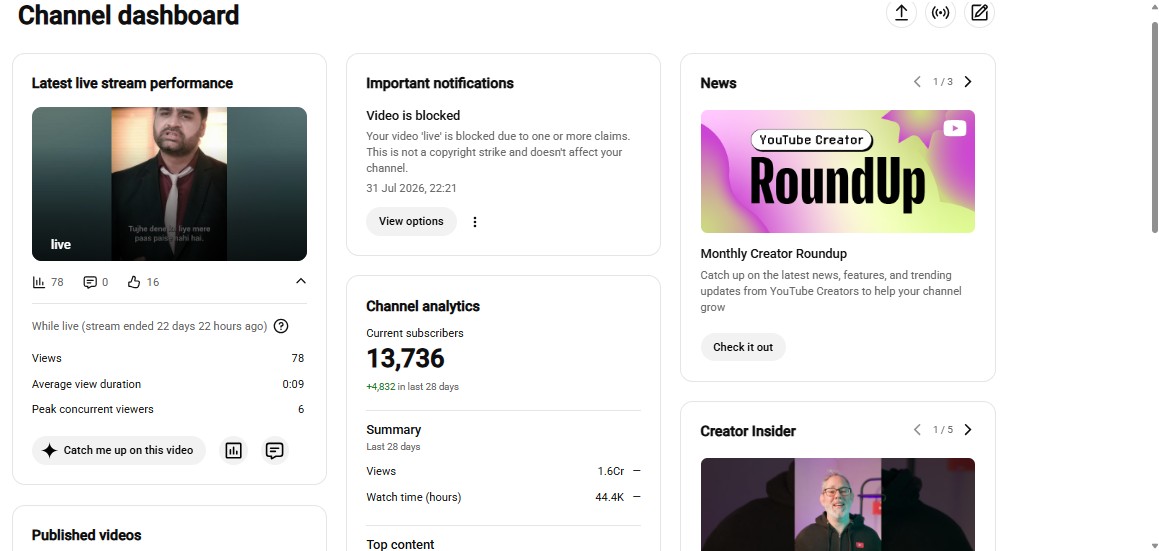1159x551 pixels.
Task: Click the upload videos arrow icon
Action: point(901,13)
